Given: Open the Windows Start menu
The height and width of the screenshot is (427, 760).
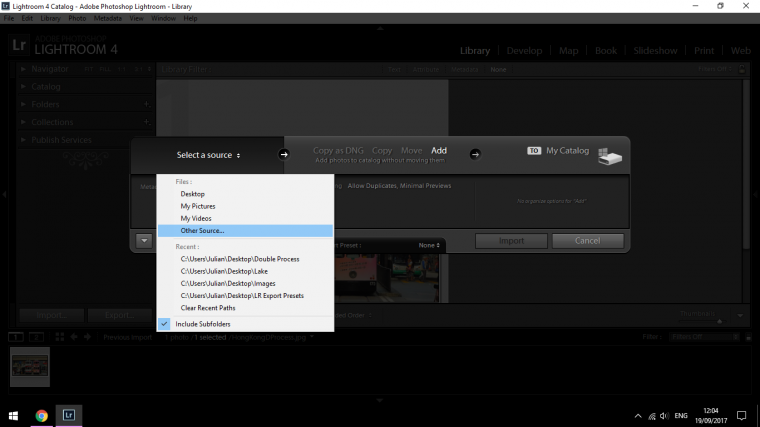Looking at the screenshot, I should pyautogui.click(x=14, y=416).
